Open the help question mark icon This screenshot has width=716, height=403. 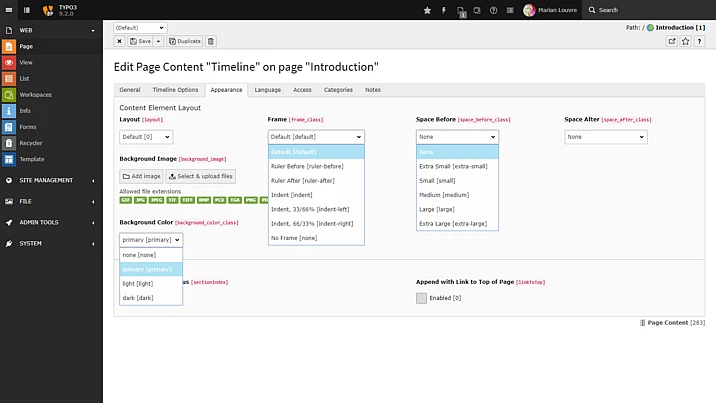coord(494,10)
